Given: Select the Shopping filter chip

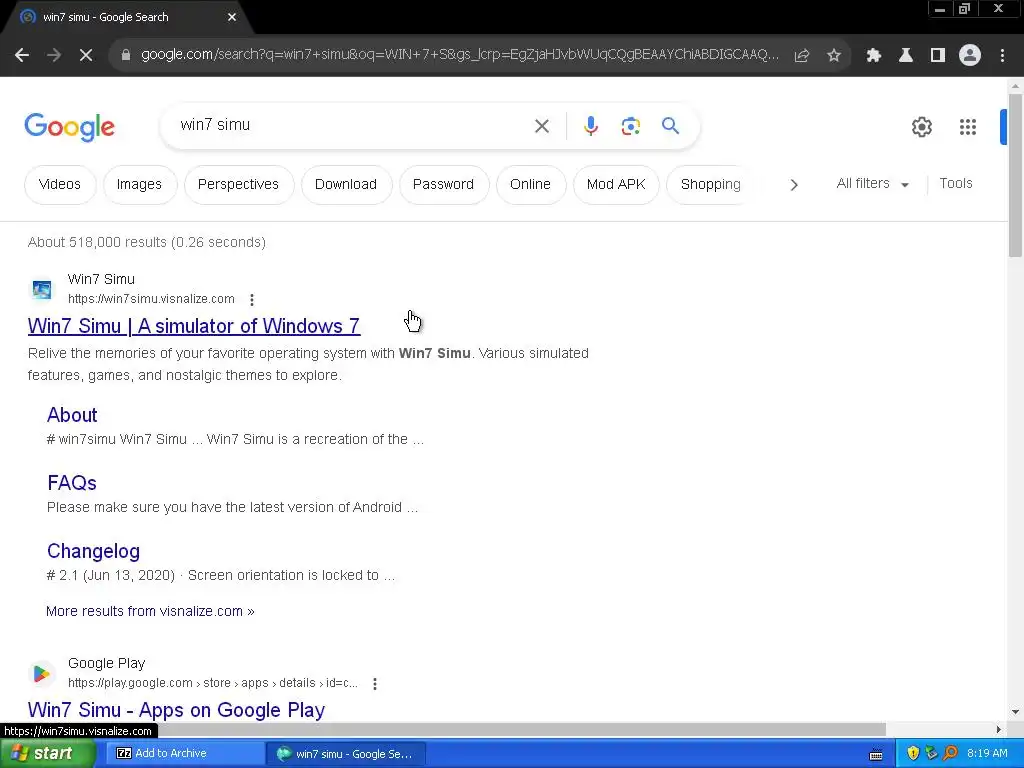Looking at the screenshot, I should click(x=711, y=185).
